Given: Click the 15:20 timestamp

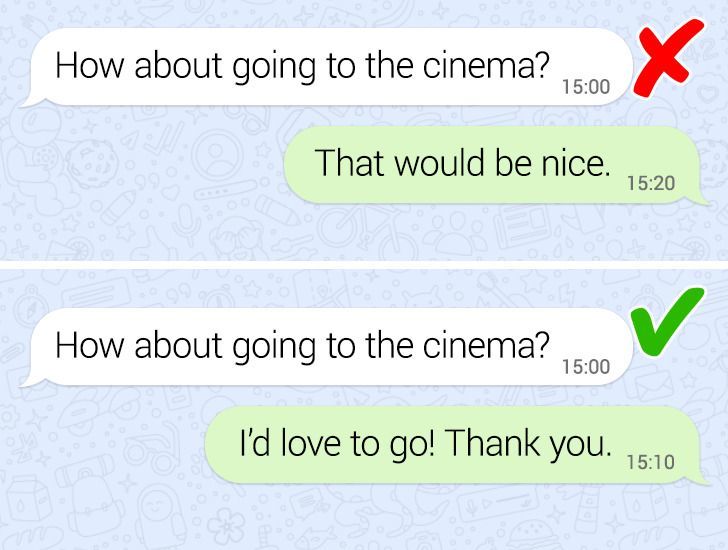Looking at the screenshot, I should pyautogui.click(x=651, y=183).
